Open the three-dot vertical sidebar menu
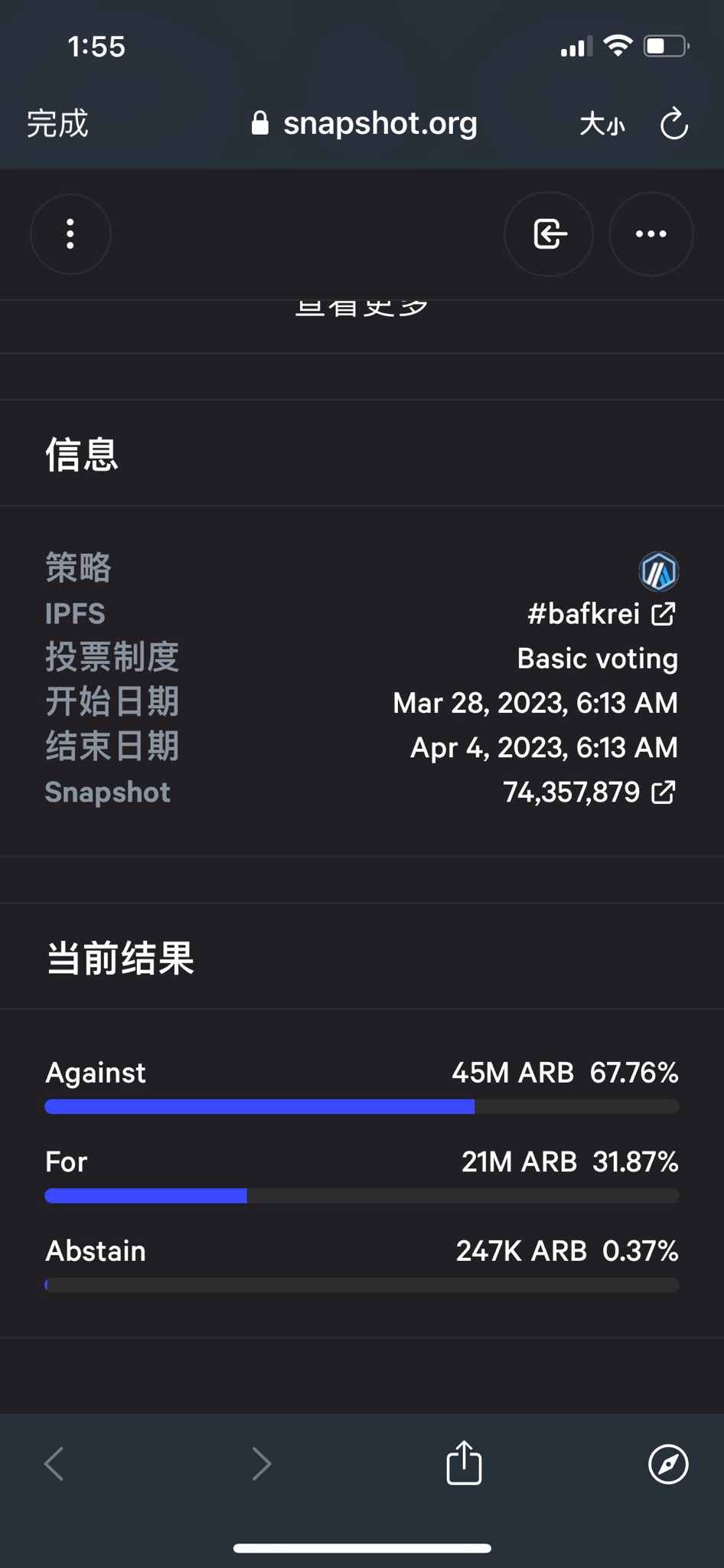This screenshot has width=724, height=1568. (x=70, y=234)
